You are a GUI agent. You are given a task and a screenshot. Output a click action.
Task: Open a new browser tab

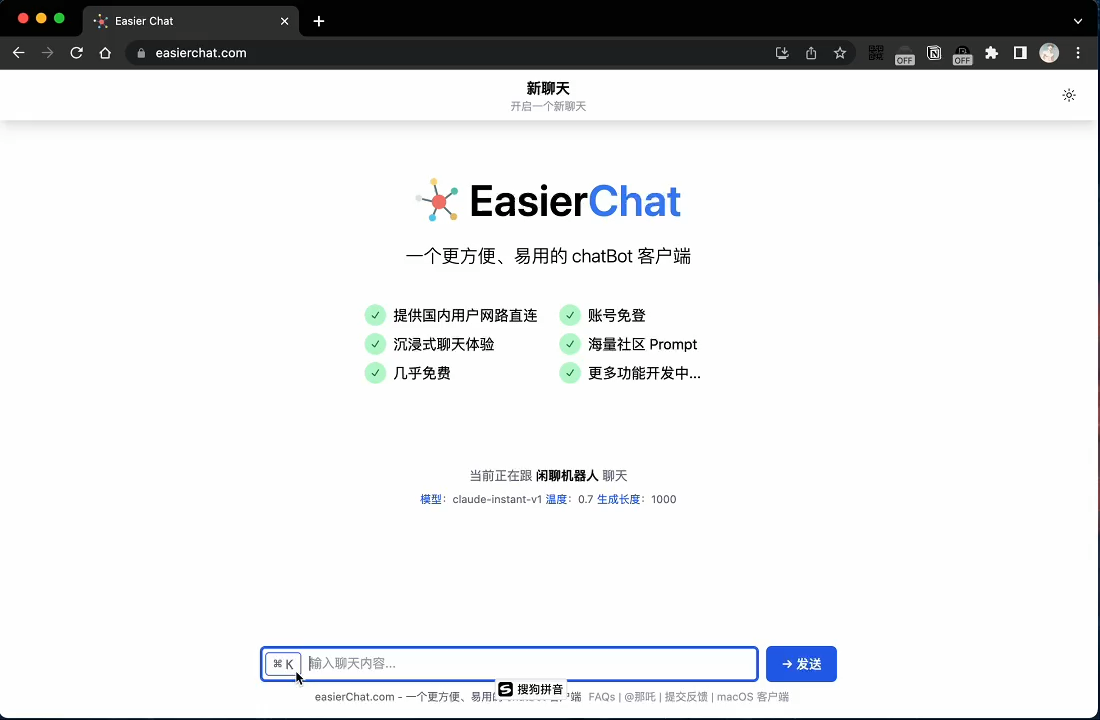pyautogui.click(x=318, y=21)
